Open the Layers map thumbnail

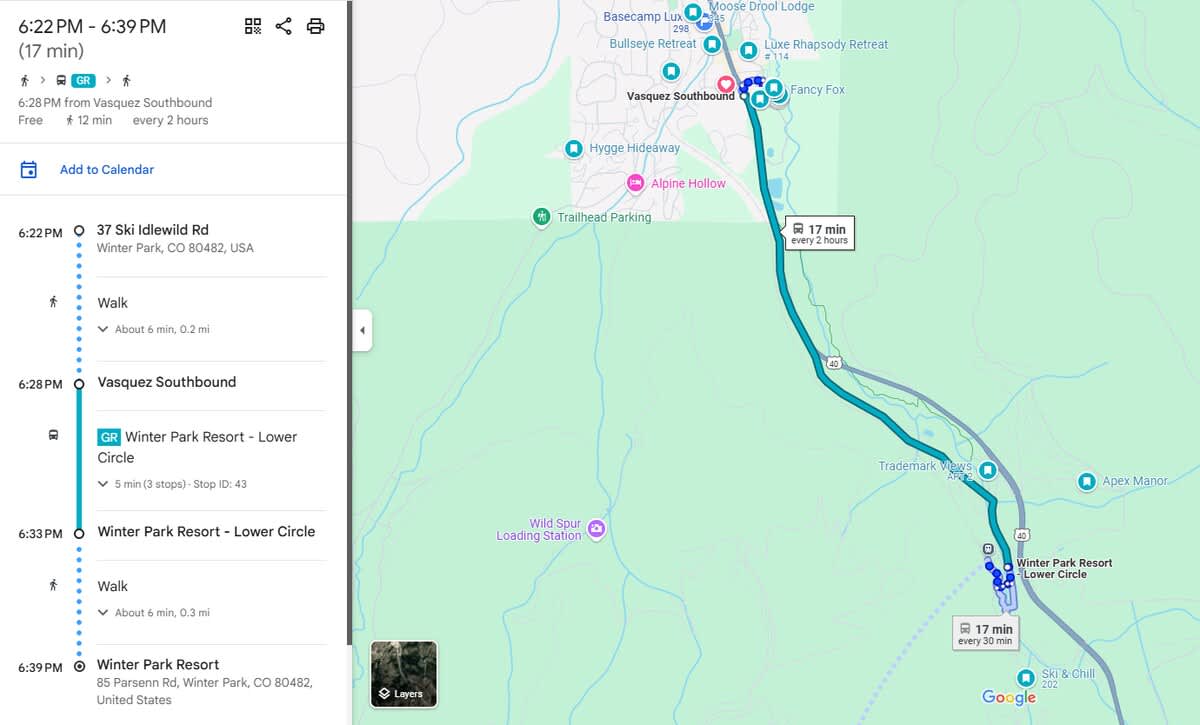(x=403, y=674)
